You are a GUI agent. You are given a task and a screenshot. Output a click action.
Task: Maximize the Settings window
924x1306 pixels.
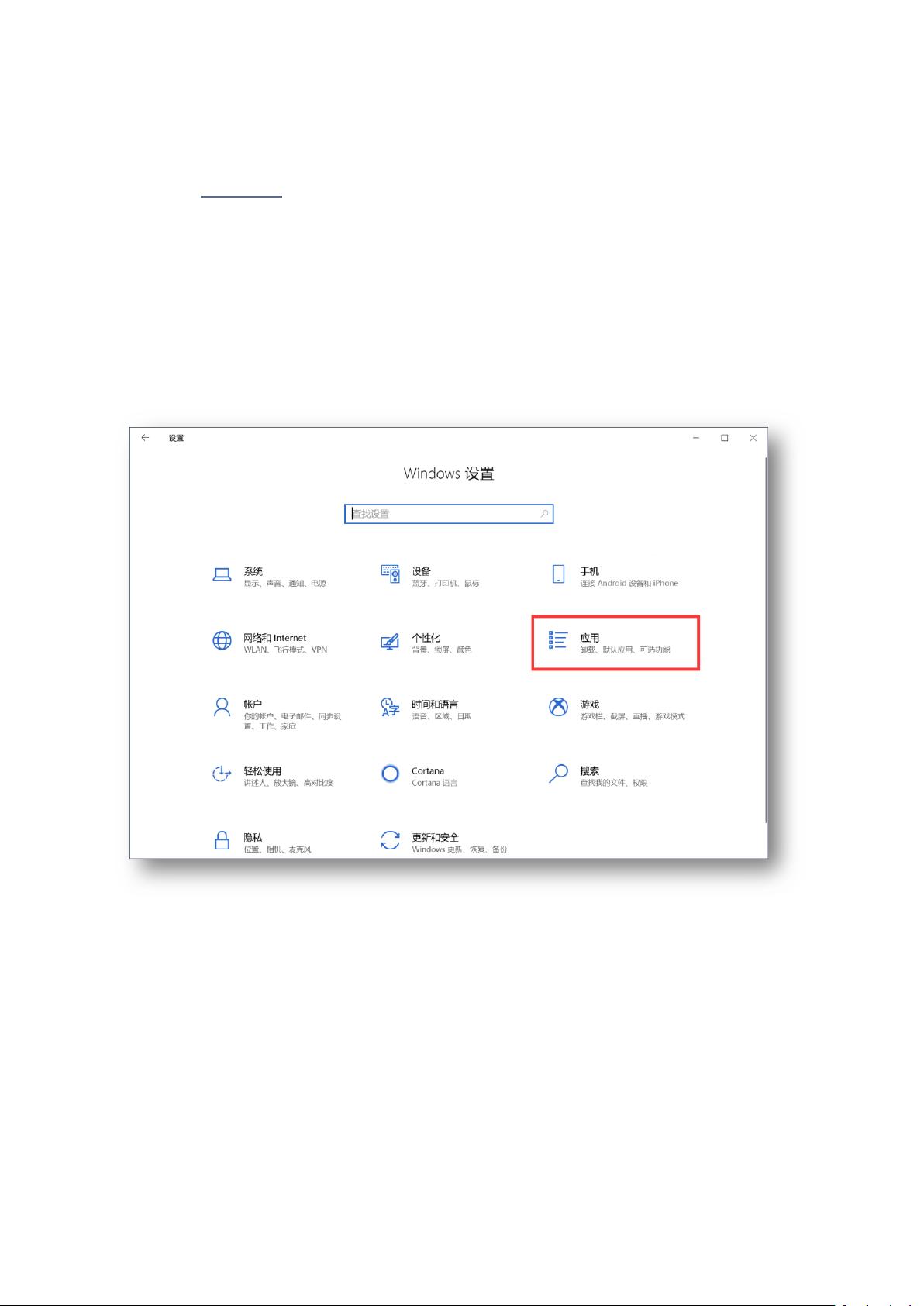coord(724,438)
